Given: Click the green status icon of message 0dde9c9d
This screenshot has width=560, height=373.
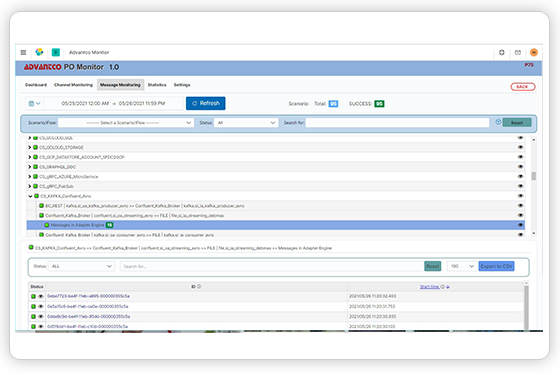Looking at the screenshot, I should (x=33, y=316).
